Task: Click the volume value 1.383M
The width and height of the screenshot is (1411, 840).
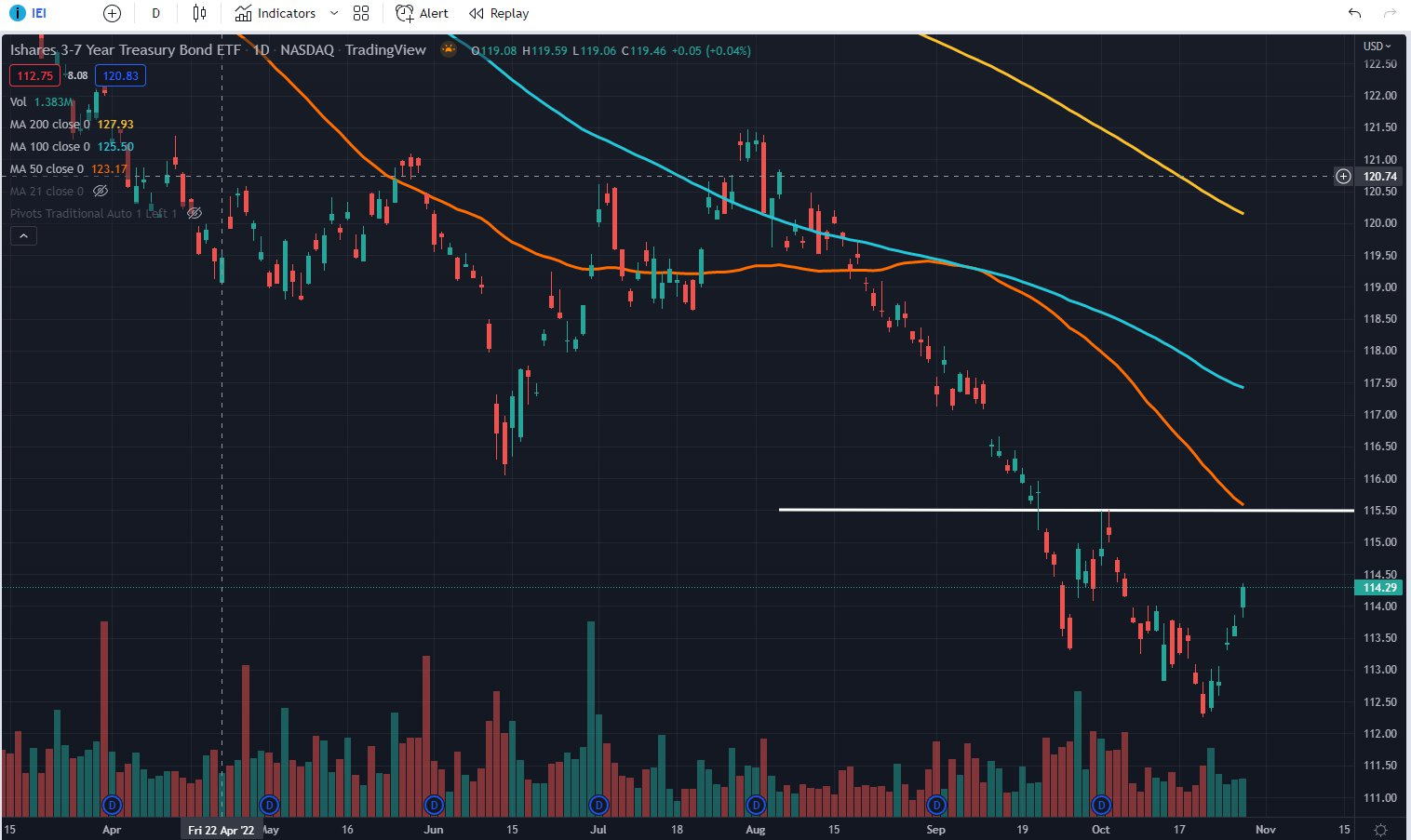Action: pyautogui.click(x=52, y=101)
